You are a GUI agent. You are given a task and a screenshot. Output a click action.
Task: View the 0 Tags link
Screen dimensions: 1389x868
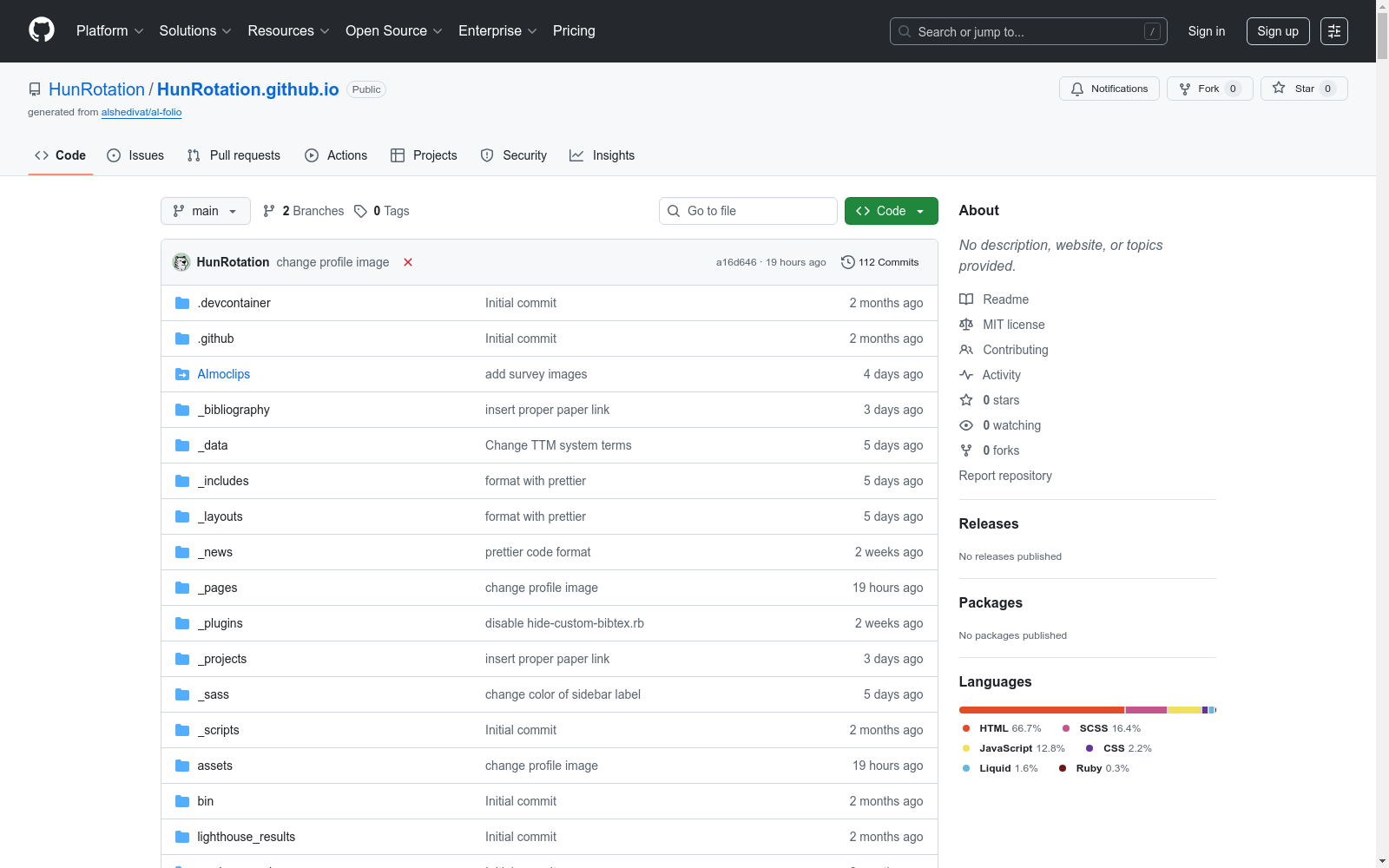382,211
